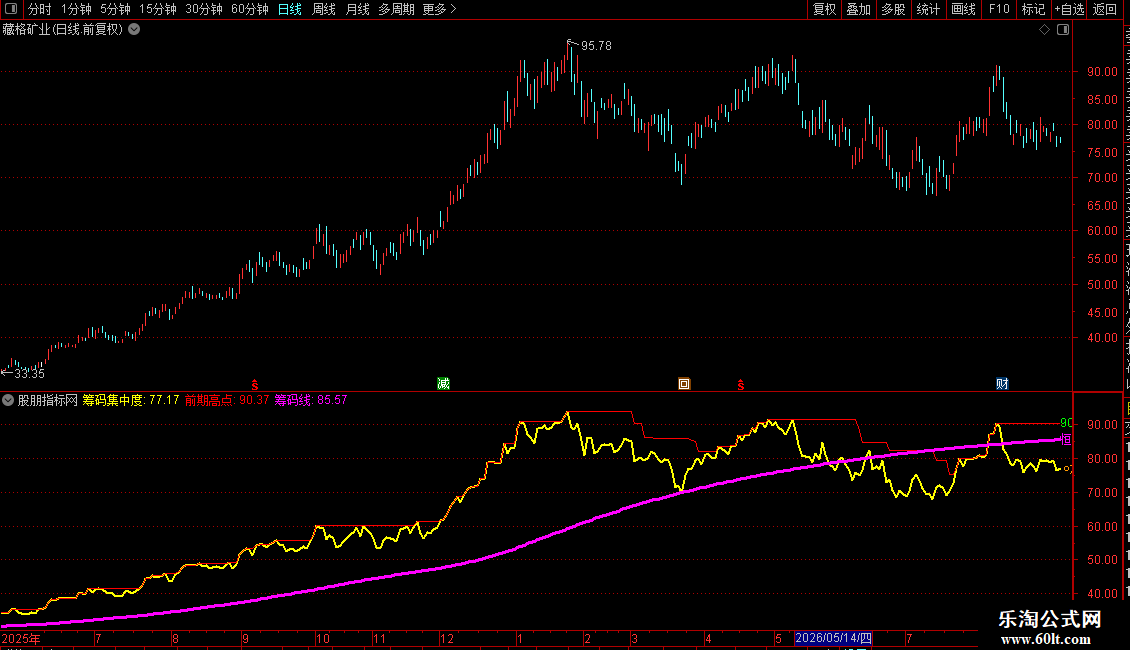Click the 财 financial marker icon
Screen dimensions: 1130x650
(1002, 383)
